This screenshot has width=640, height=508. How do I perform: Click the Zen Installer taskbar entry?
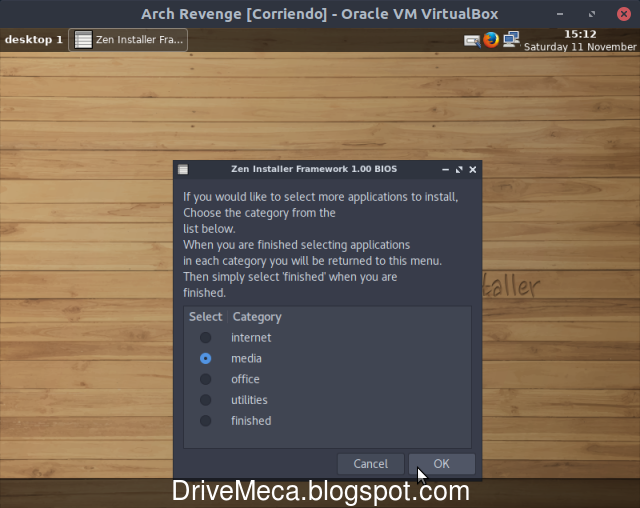128,40
